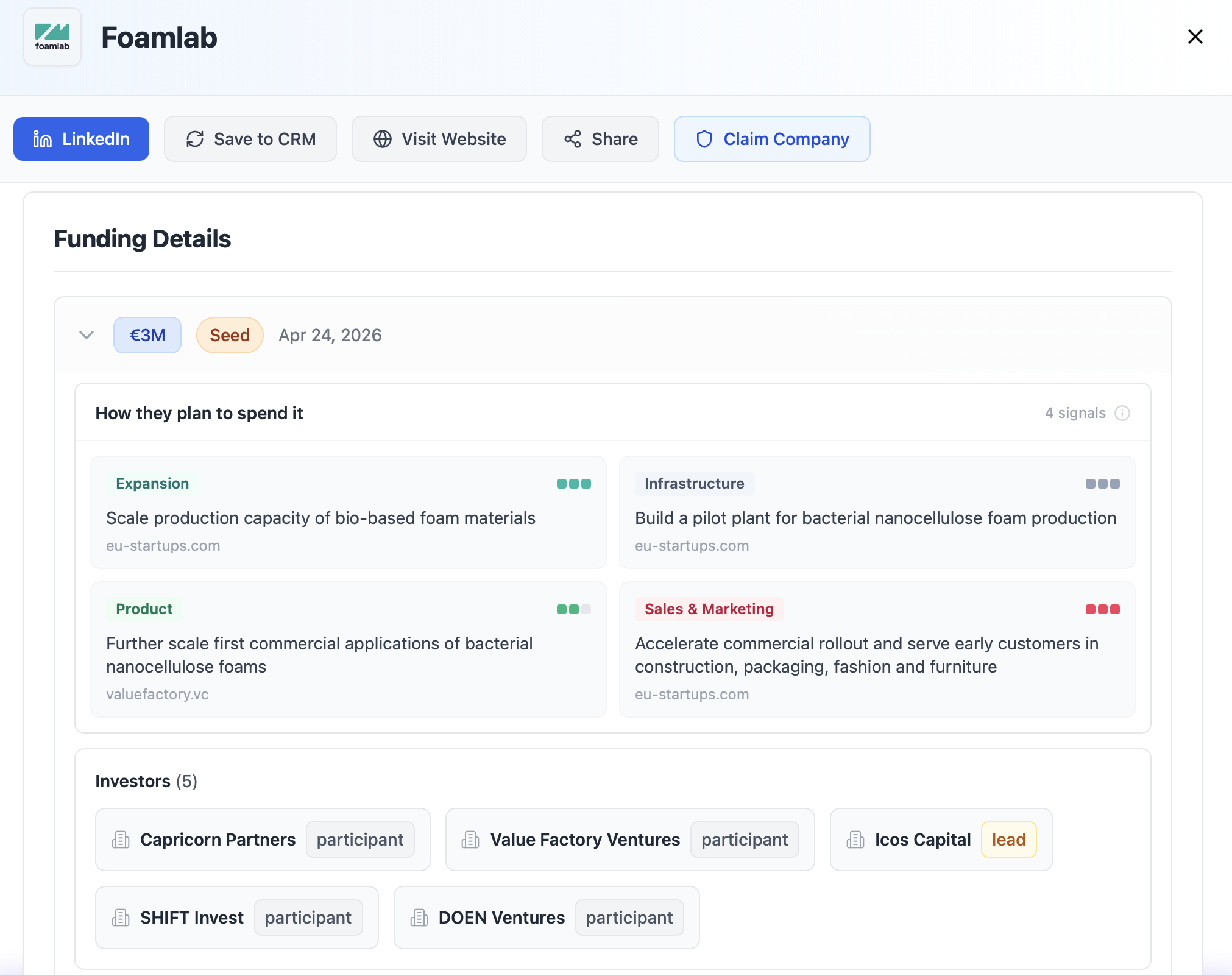Click Sales & Marketing confidence dots
The image size is (1232, 976).
pyautogui.click(x=1103, y=609)
